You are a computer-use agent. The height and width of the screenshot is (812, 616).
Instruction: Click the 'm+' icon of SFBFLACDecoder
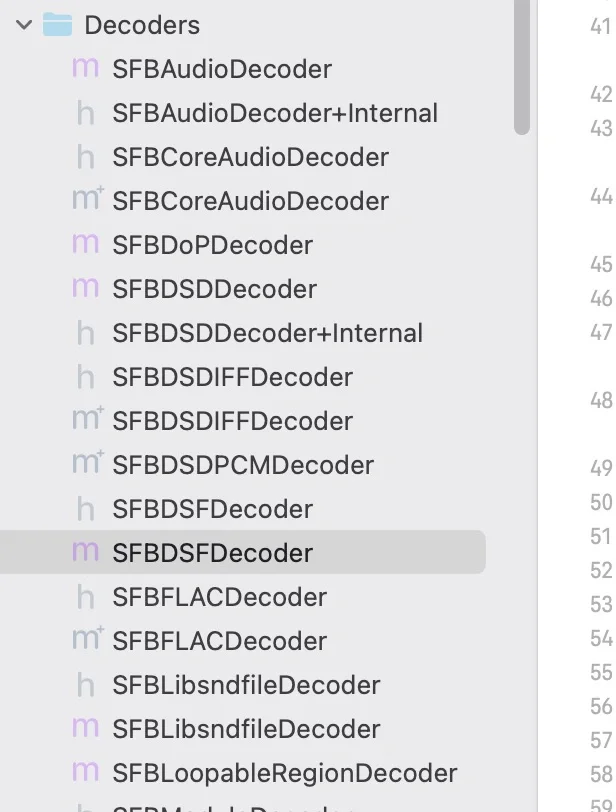click(87, 641)
